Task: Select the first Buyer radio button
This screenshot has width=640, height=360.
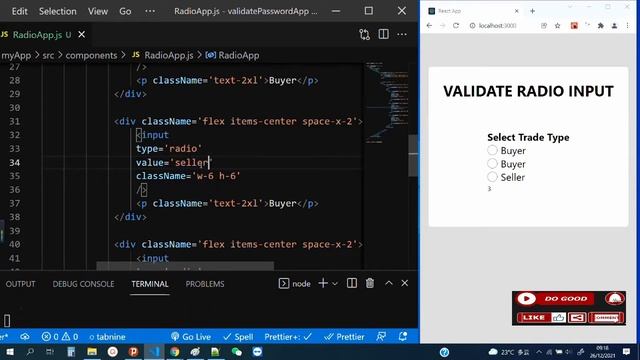Action: 492,150
